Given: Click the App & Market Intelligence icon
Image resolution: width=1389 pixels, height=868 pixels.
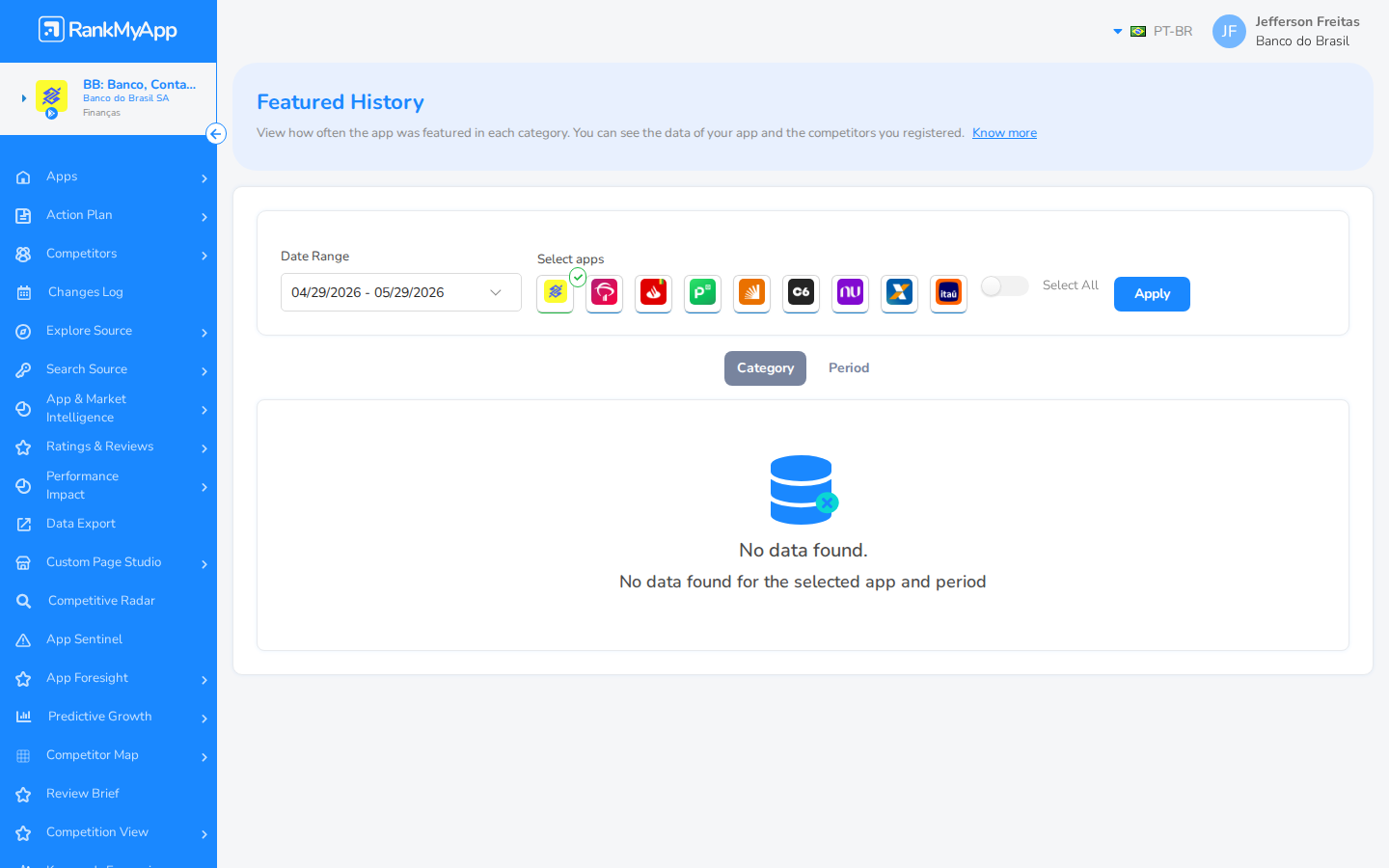Looking at the screenshot, I should (23, 409).
